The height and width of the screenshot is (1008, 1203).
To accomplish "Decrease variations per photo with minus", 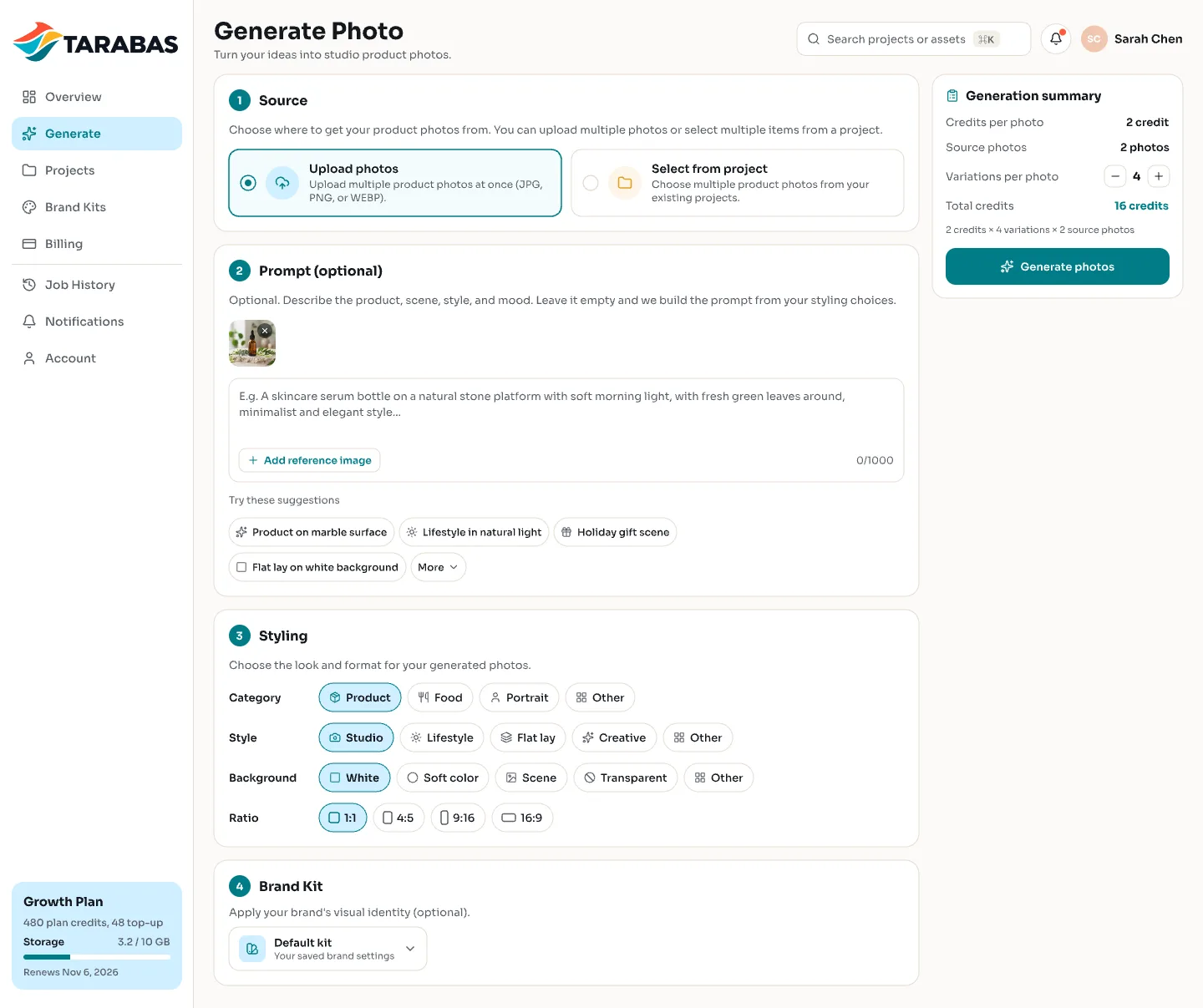I will tap(1115, 176).
